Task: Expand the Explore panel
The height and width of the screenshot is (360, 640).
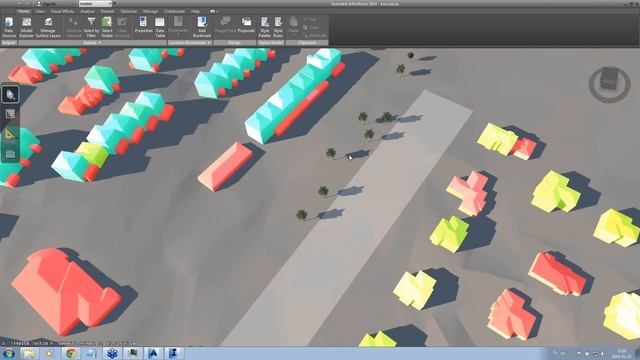Action: (x=92, y=42)
